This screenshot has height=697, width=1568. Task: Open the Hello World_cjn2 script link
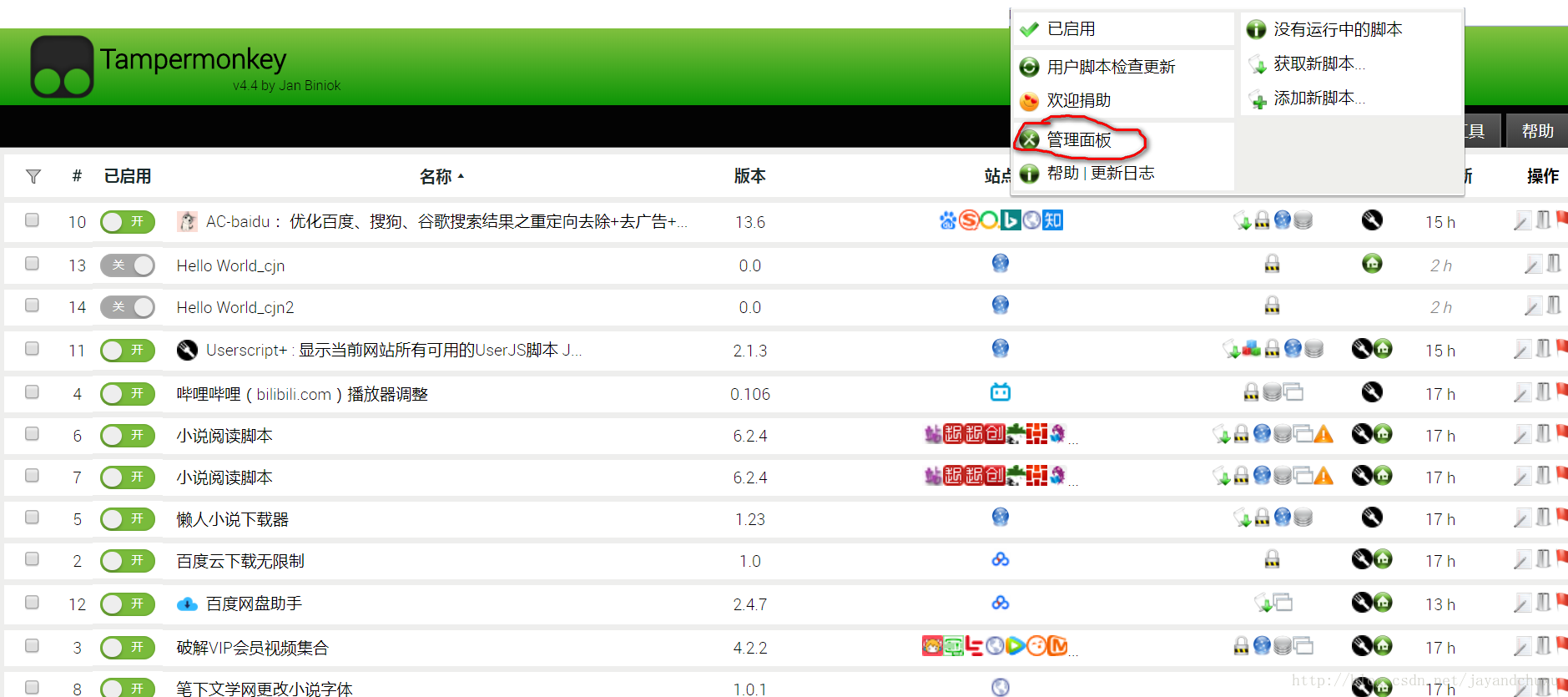[x=235, y=307]
